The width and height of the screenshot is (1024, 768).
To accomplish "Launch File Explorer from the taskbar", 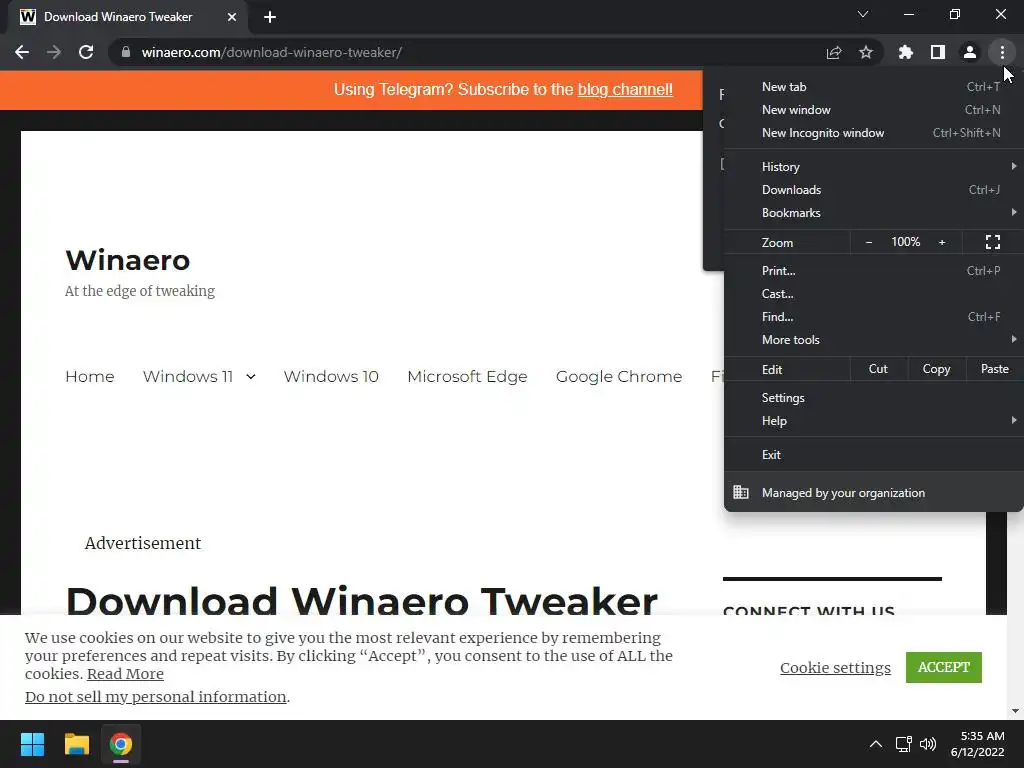I will 76,744.
